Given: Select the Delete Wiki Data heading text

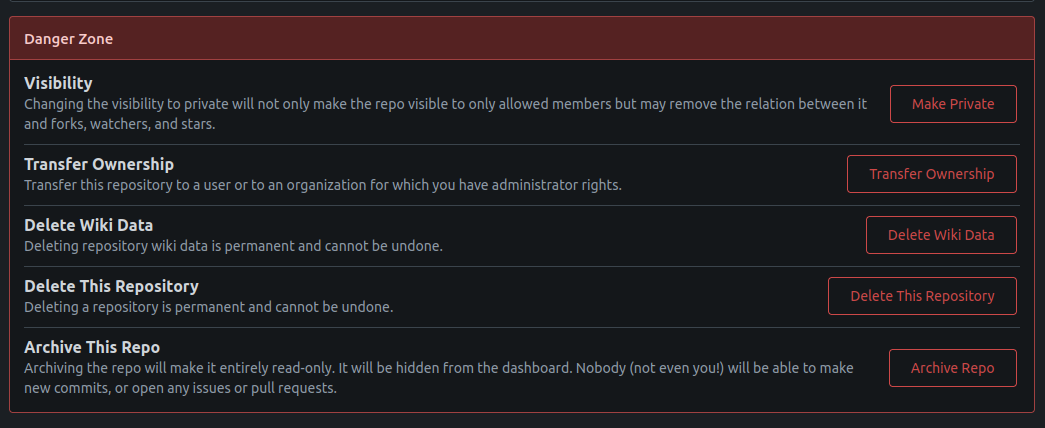Looking at the screenshot, I should tap(88, 225).
